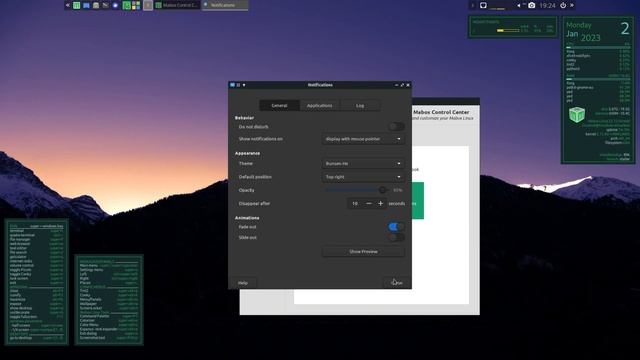This screenshot has height=360, width=640.
Task: Decrease Disappear after seconds with minus
Action: [369, 203]
